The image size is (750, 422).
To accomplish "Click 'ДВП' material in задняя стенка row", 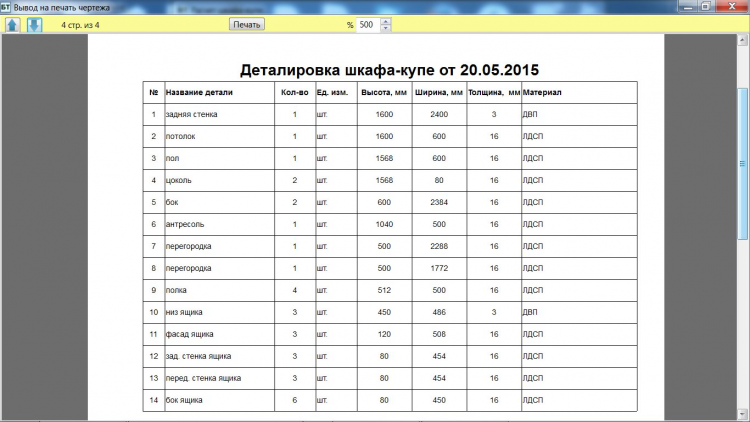I will [530, 114].
